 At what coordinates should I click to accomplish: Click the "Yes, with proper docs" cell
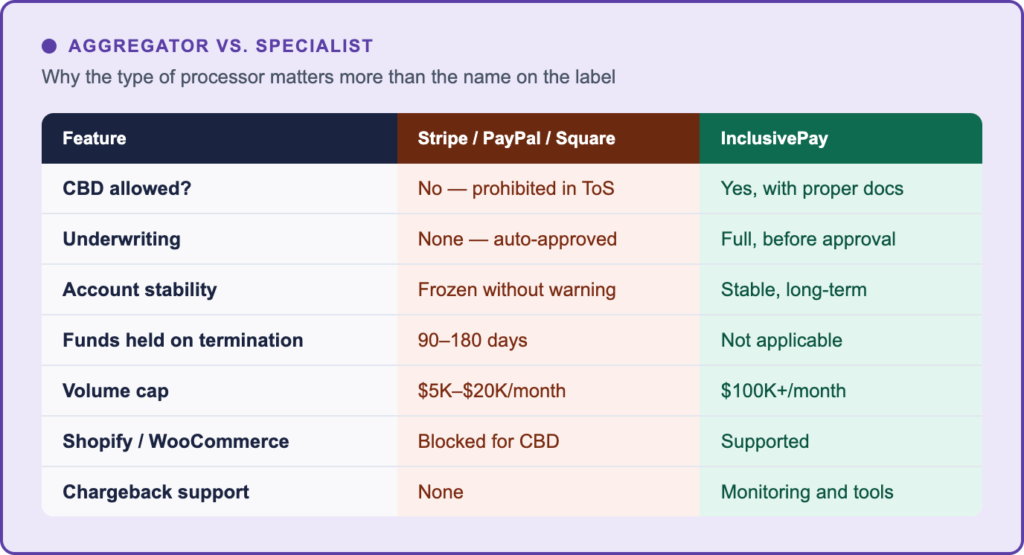pyautogui.click(x=812, y=189)
